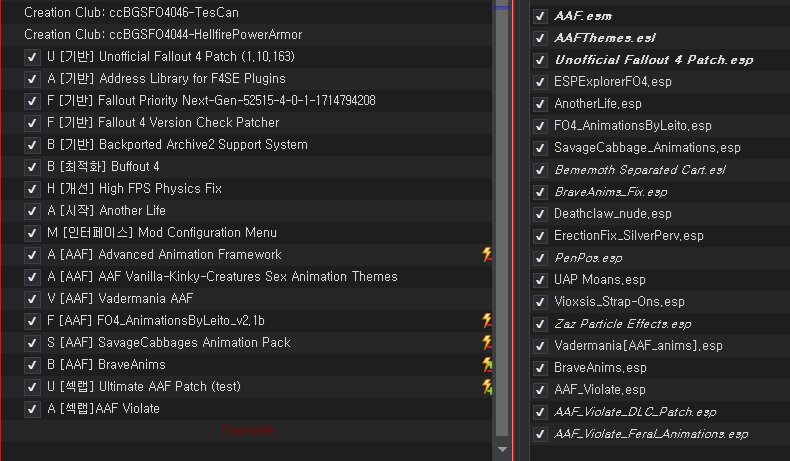
Task: Select the Buffout 4 mod name
Action: 103,167
